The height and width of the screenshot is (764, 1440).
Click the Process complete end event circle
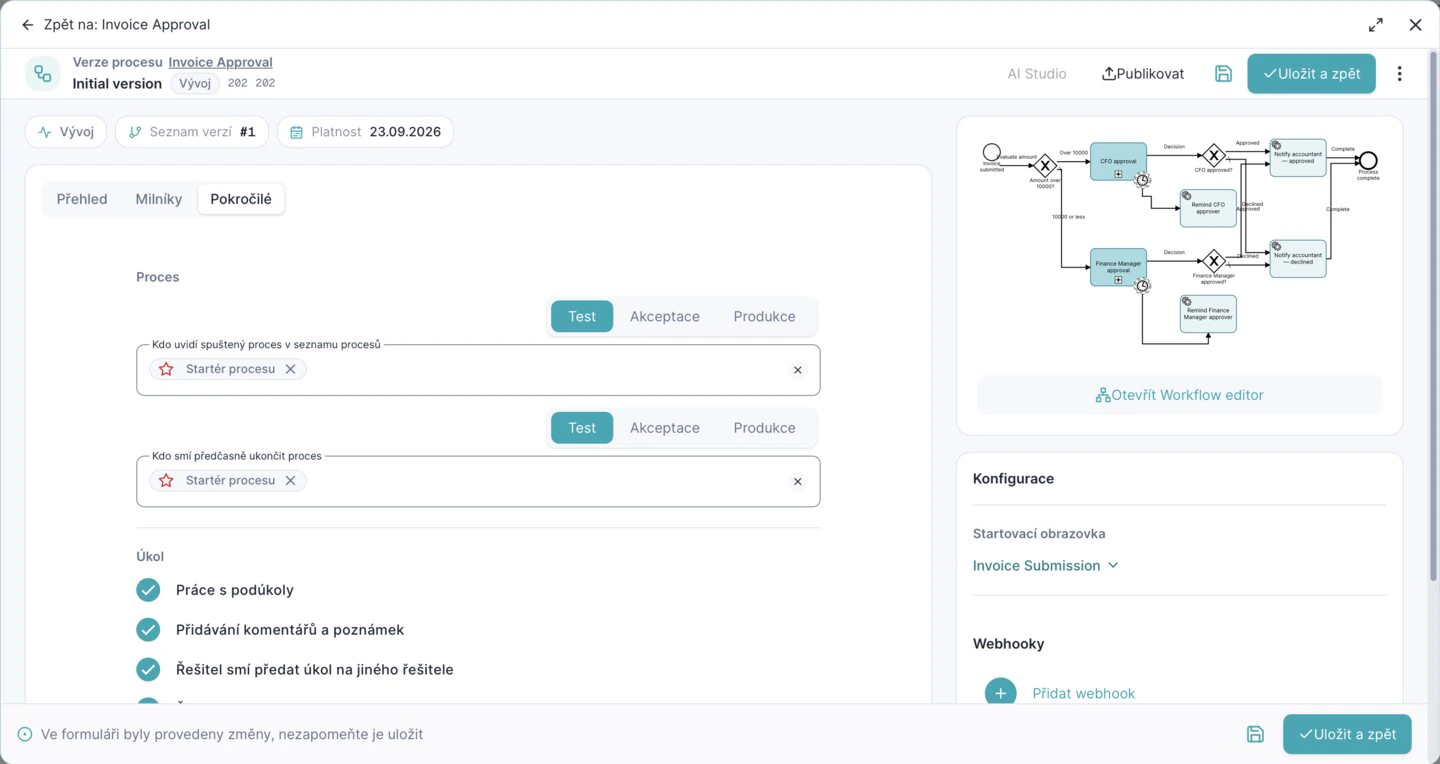click(x=1368, y=160)
